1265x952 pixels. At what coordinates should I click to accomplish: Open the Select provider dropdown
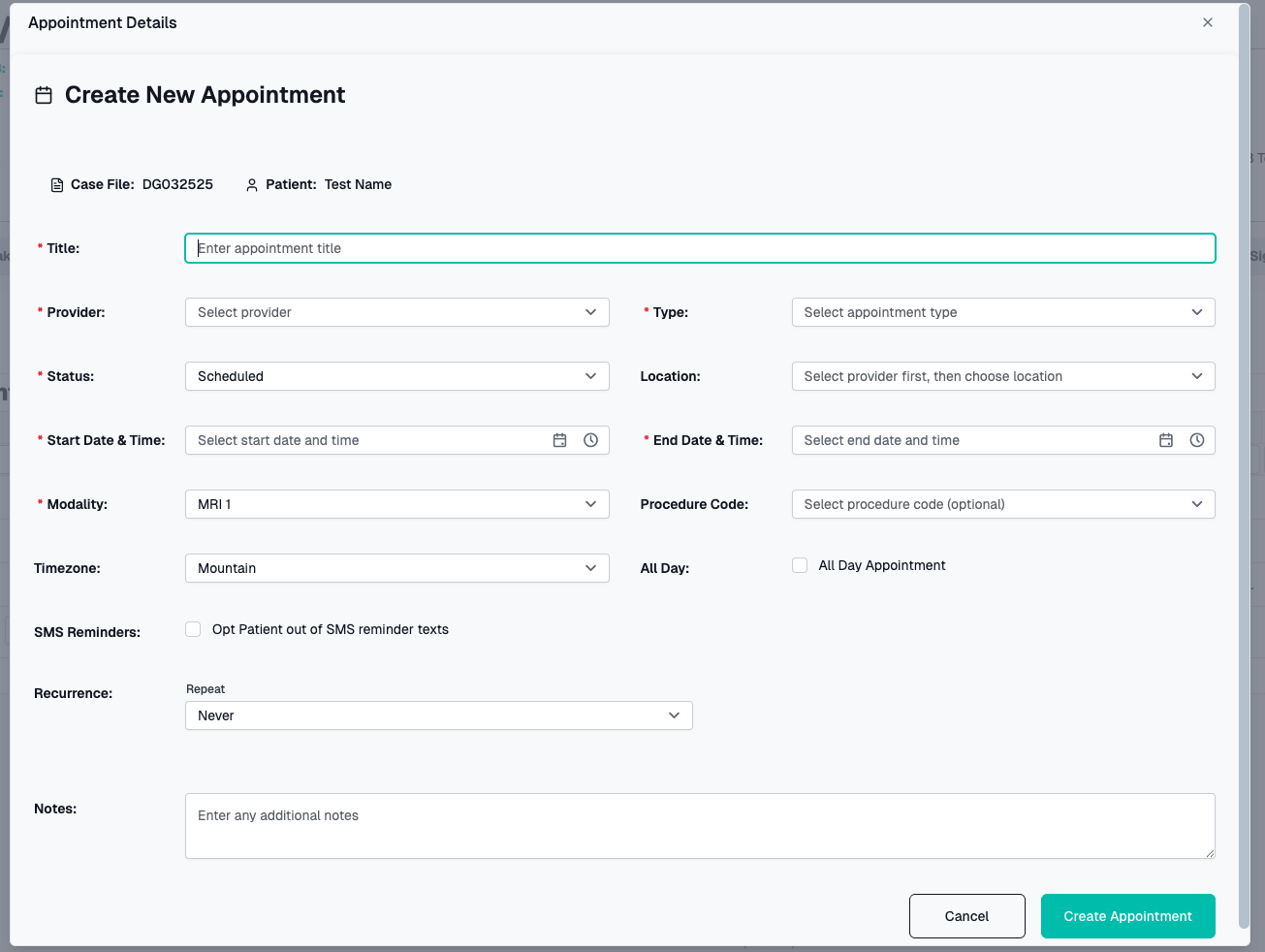tap(396, 311)
